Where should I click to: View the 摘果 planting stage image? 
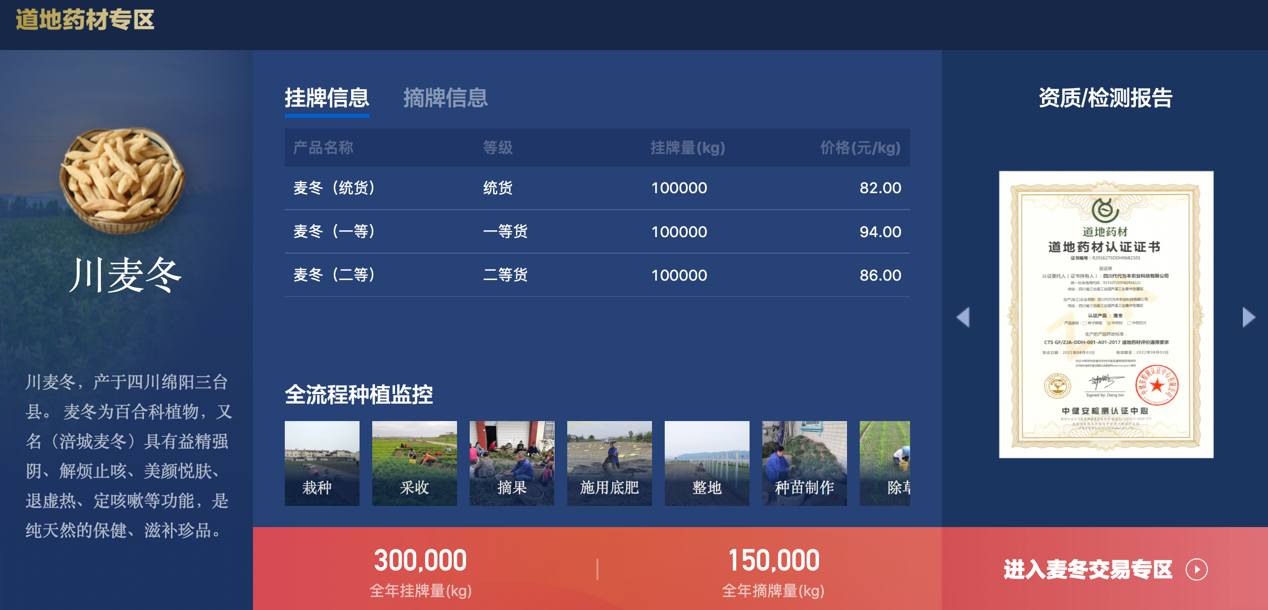(x=511, y=463)
